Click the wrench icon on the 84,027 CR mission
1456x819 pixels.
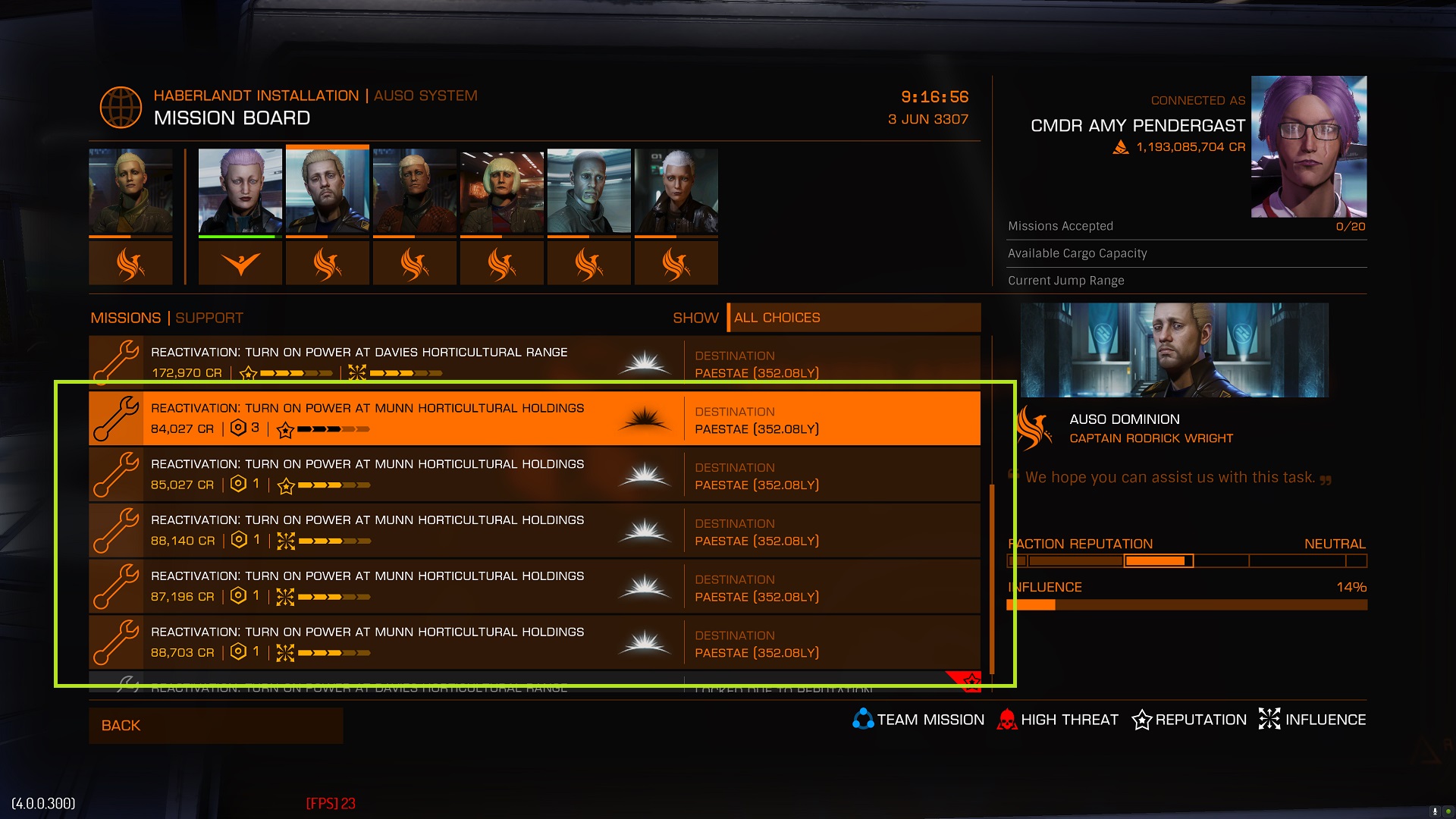point(116,418)
